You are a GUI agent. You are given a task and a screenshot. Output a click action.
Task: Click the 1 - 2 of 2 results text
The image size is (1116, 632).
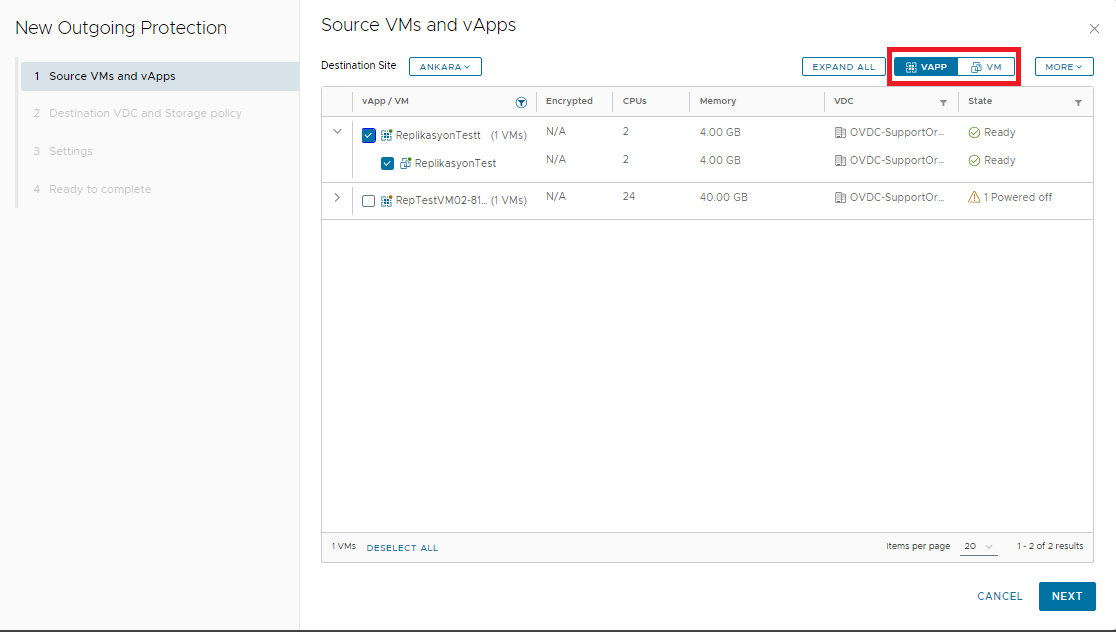(x=1050, y=546)
